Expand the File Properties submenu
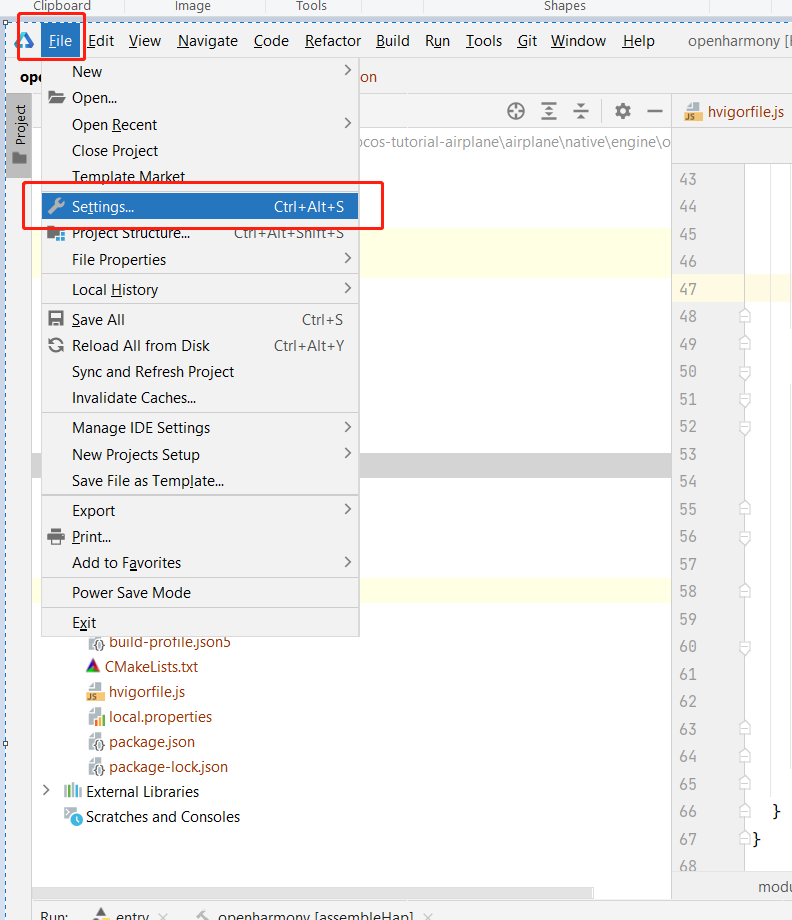 click(x=200, y=259)
